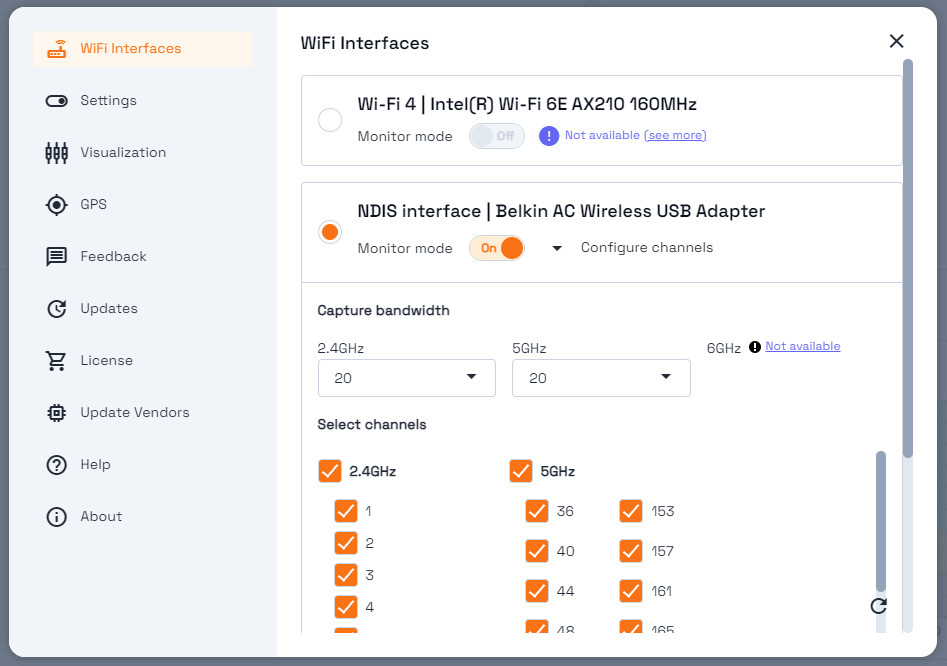Click the refresh channels icon
This screenshot has width=947, height=666.
coord(879,606)
